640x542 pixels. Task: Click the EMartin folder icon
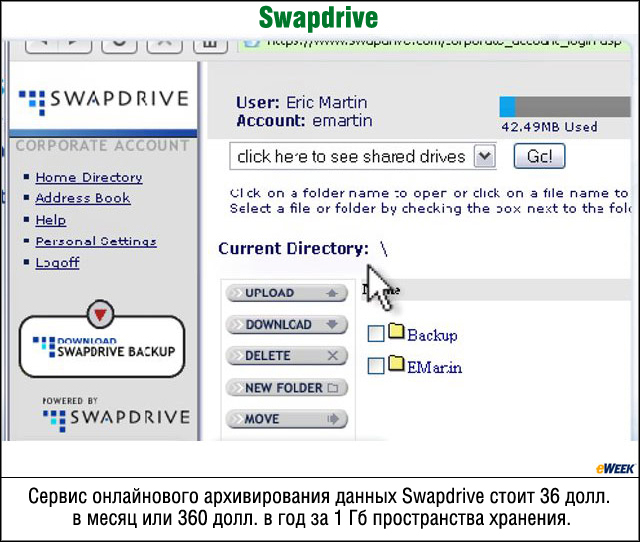coord(396,363)
